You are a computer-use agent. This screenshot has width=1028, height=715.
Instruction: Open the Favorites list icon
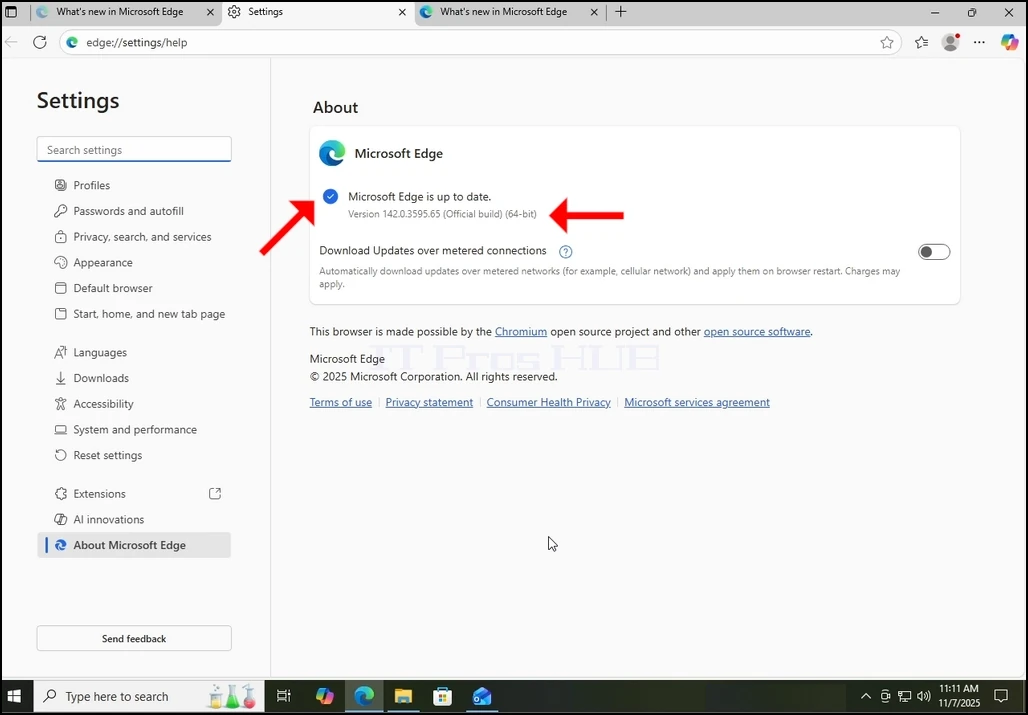tap(922, 43)
